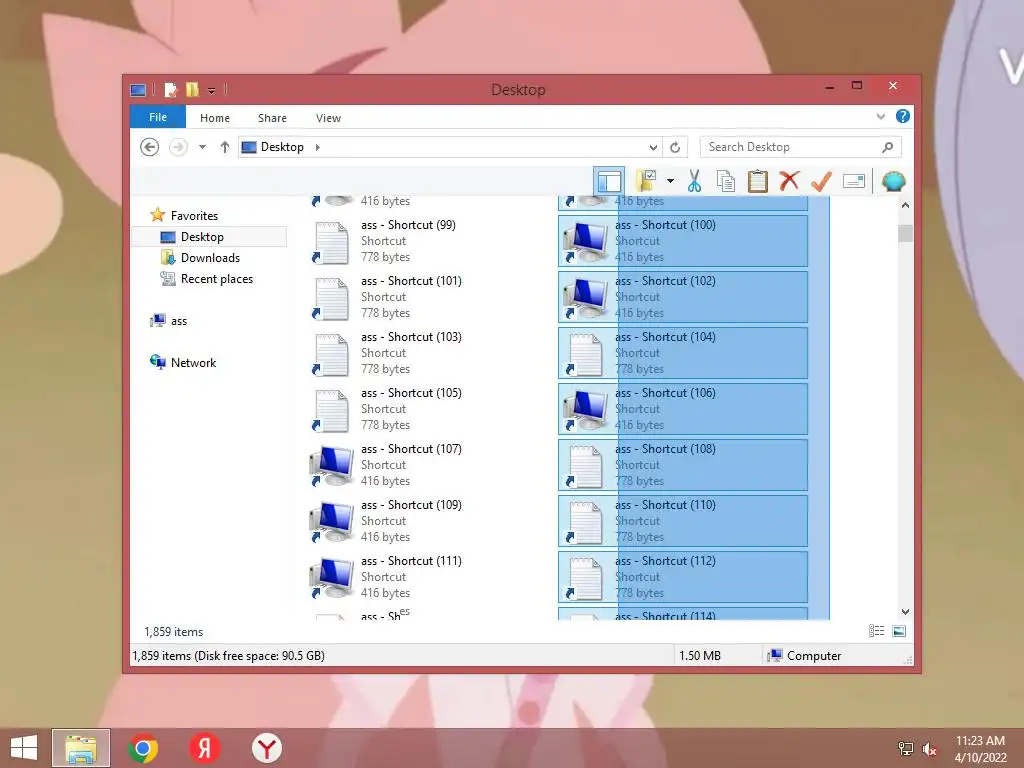
Task: Click the ass - Shortcut (109) computer icon
Action: 332,521
